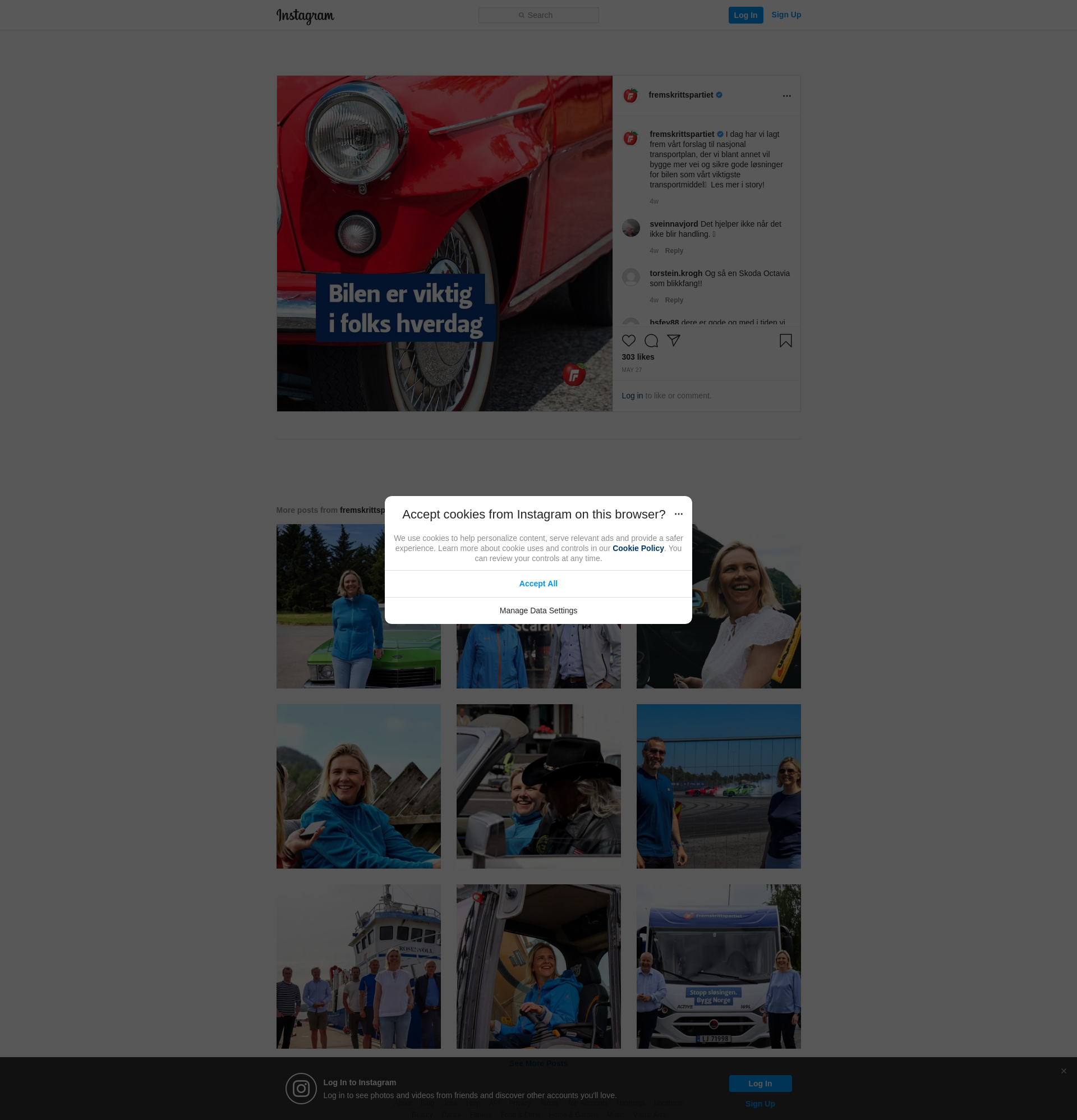Open torstein.krogh username link
Viewport: 1077px width, 1120px height.
pyautogui.click(x=675, y=273)
